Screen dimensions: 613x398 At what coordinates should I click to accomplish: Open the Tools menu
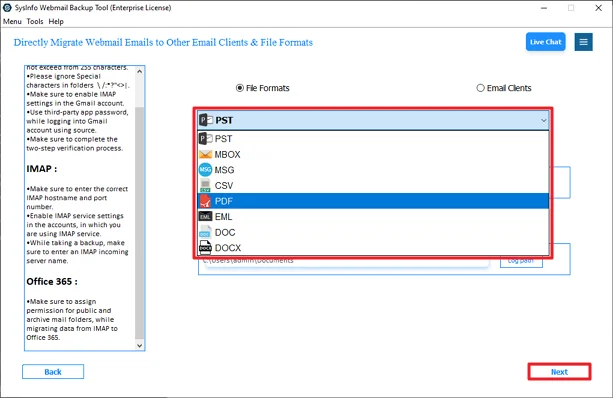point(35,22)
